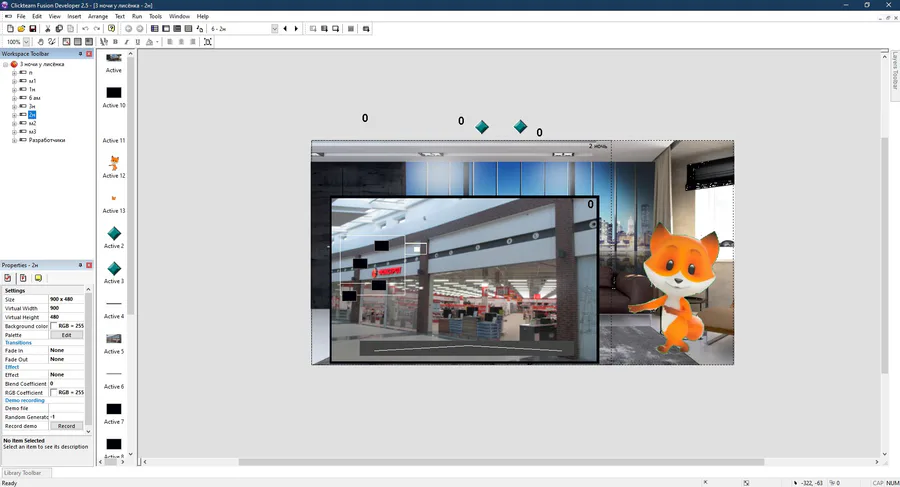Open the Arrange menu
Image resolution: width=900 pixels, height=487 pixels.
click(98, 17)
